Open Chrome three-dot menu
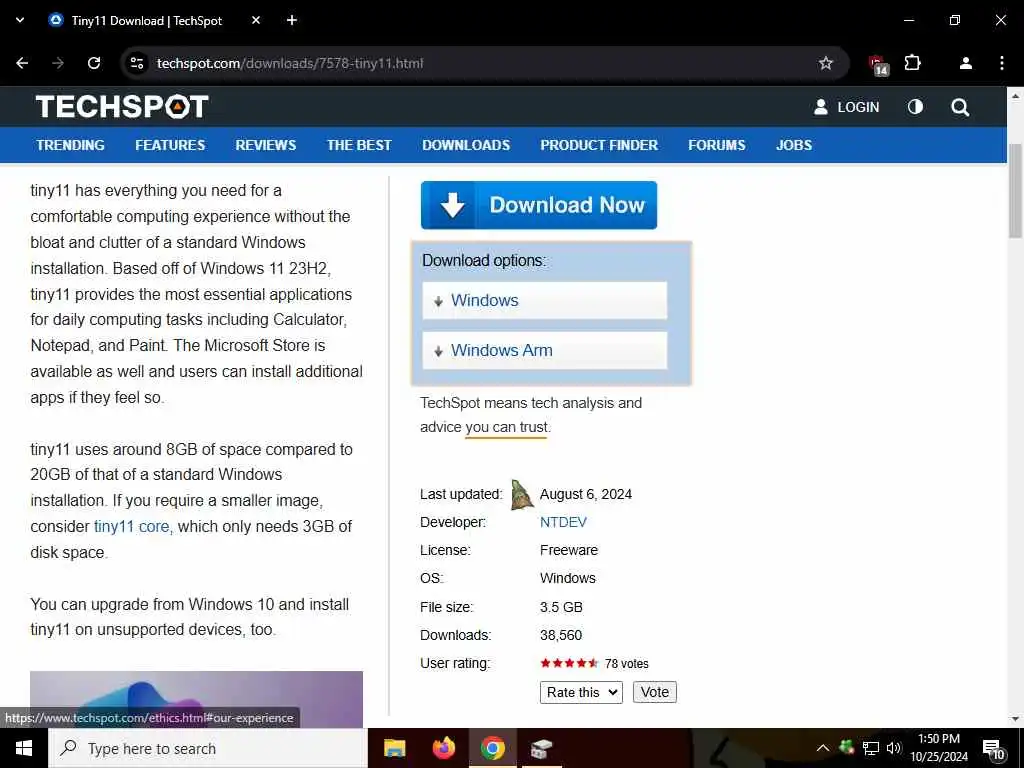Image resolution: width=1024 pixels, height=768 pixels. [x=1001, y=63]
